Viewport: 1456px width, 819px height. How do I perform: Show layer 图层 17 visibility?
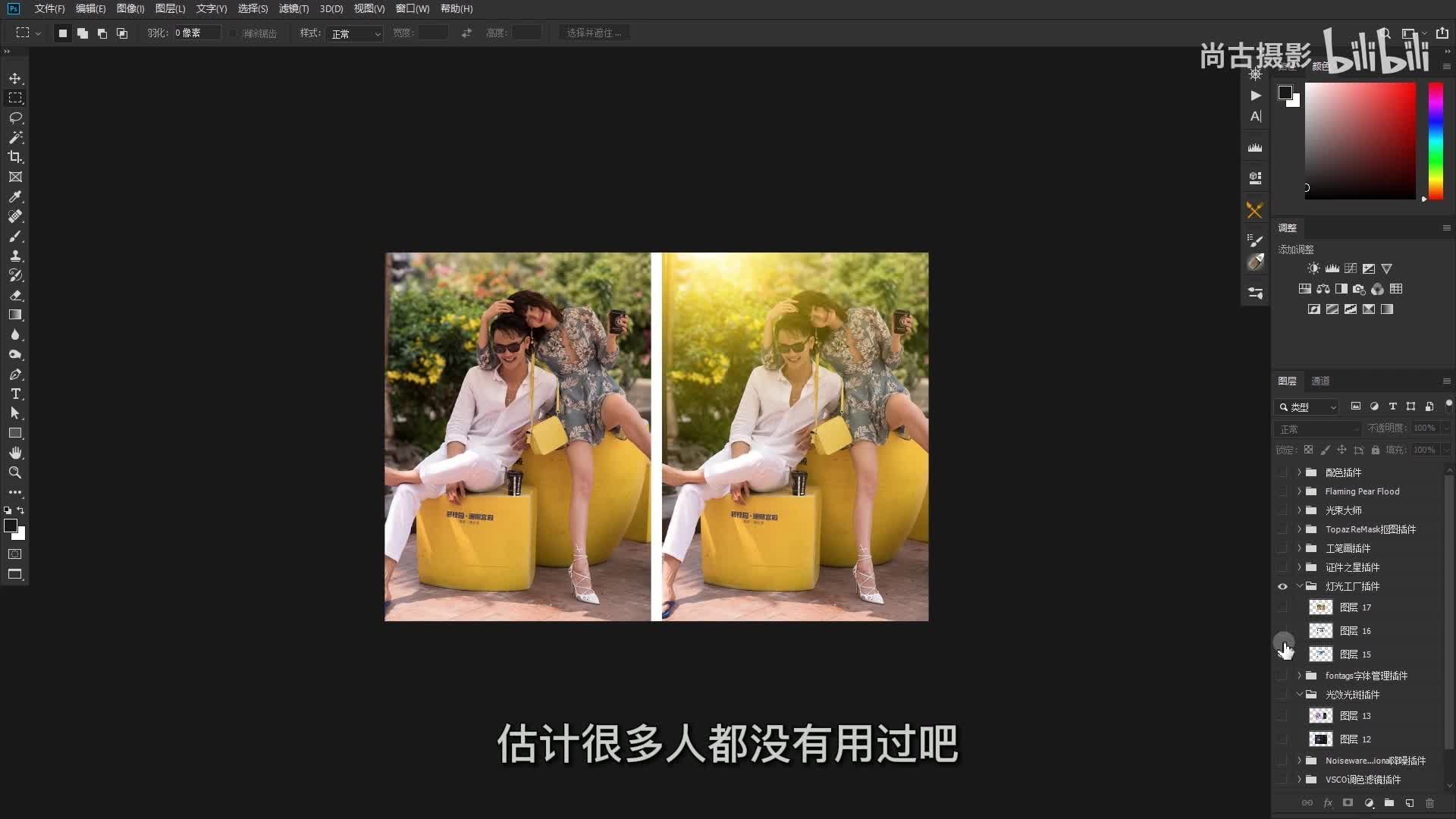[x=1282, y=607]
